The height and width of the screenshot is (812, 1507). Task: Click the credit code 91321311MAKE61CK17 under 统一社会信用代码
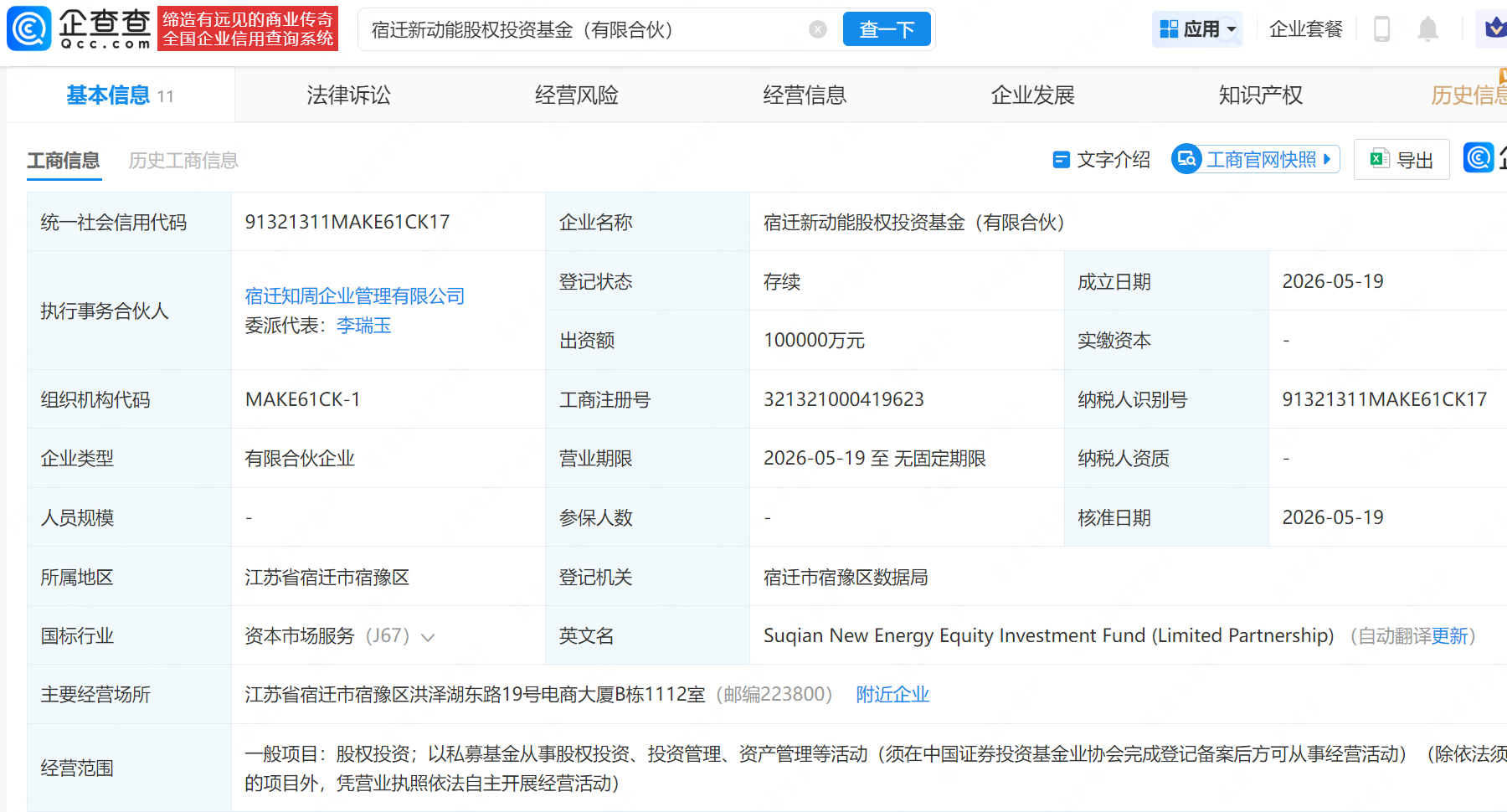(347, 222)
